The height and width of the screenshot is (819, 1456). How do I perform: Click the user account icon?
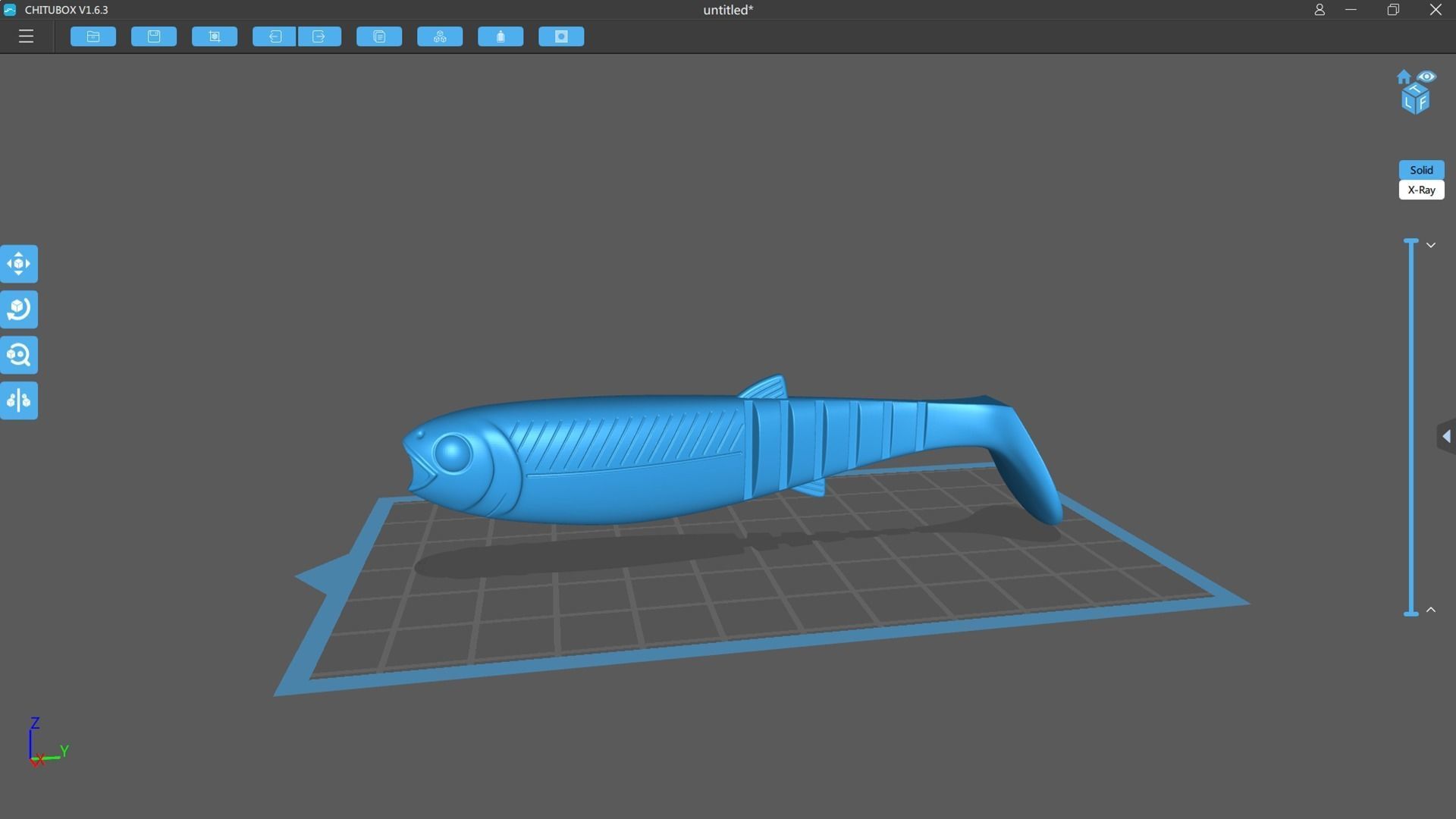coord(1319,10)
